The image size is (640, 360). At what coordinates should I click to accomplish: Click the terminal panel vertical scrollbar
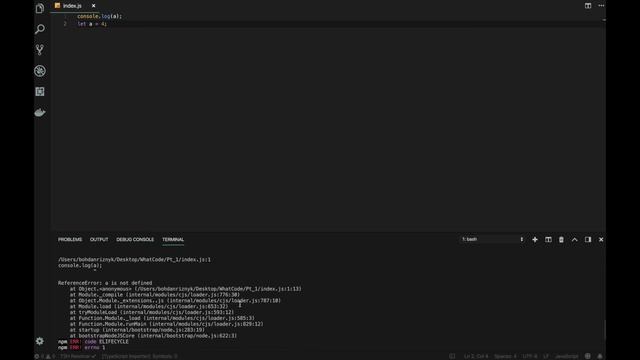coord(604,330)
